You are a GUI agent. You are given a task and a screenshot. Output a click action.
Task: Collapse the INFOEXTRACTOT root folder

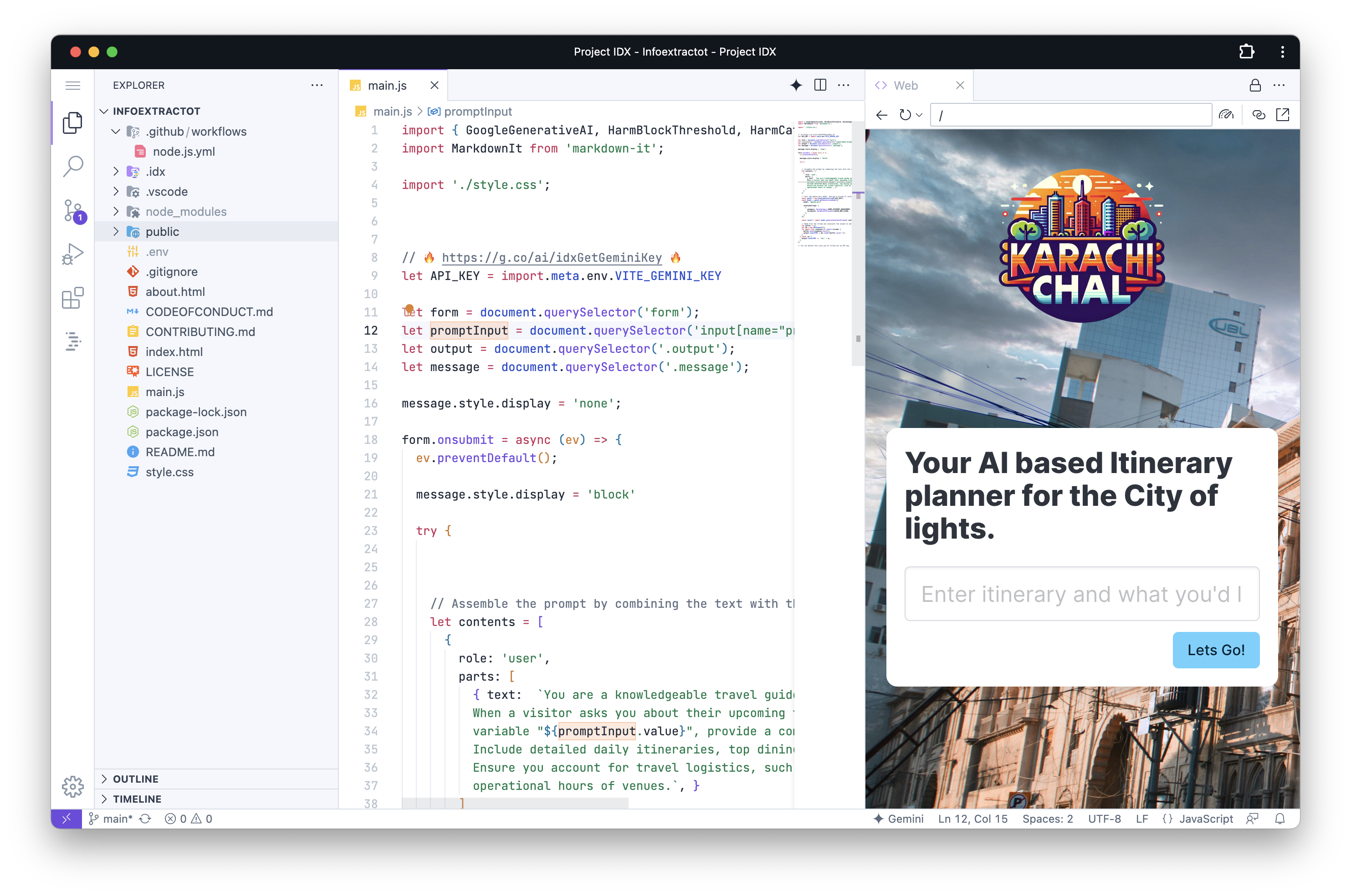point(104,111)
